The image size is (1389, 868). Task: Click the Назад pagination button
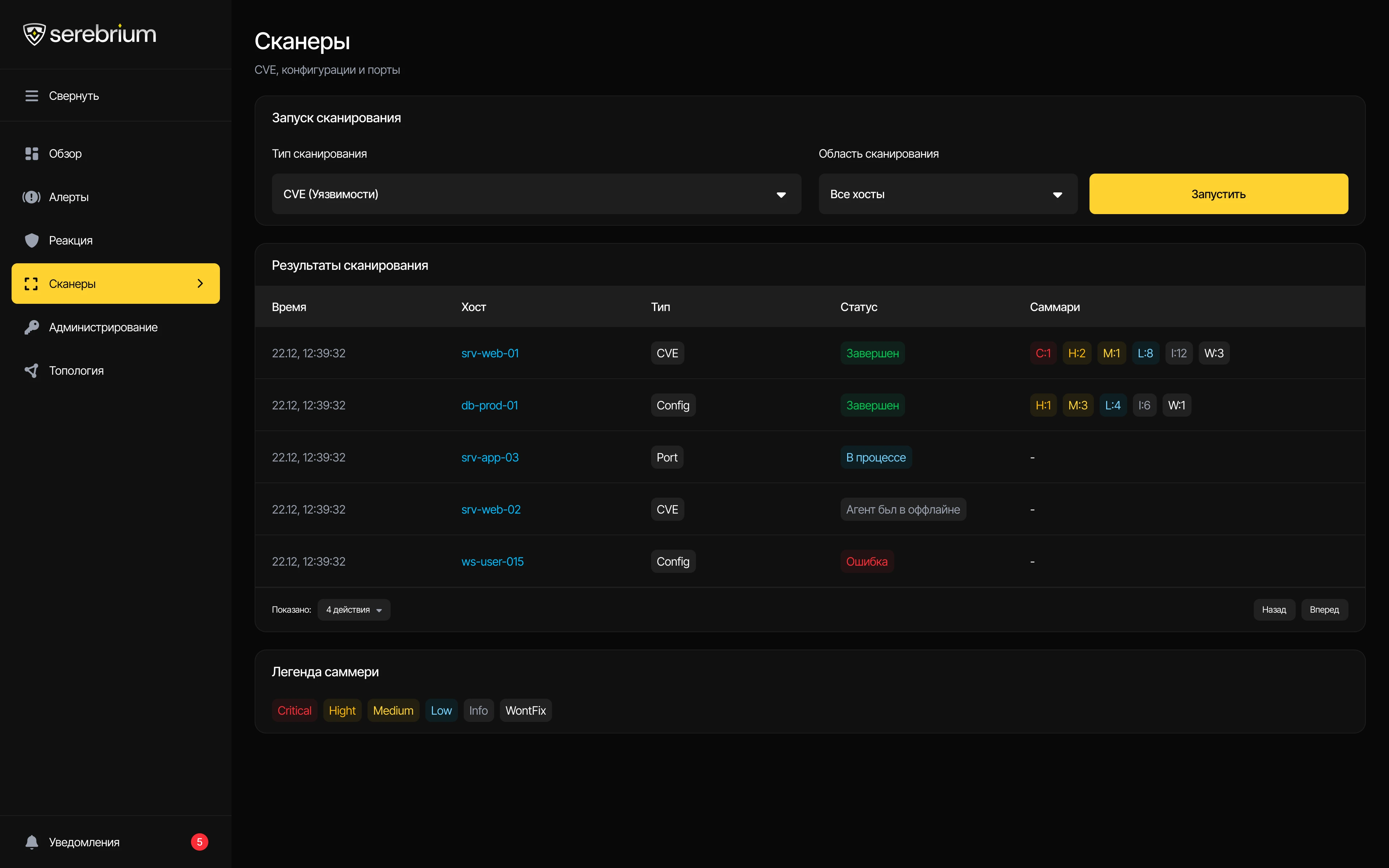coord(1274,610)
